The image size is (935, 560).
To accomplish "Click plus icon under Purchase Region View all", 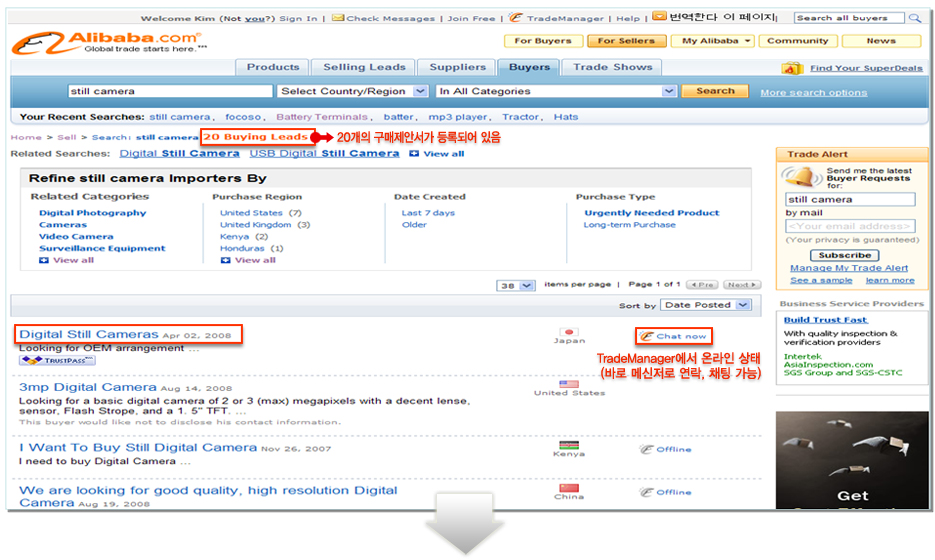I will pos(225,260).
